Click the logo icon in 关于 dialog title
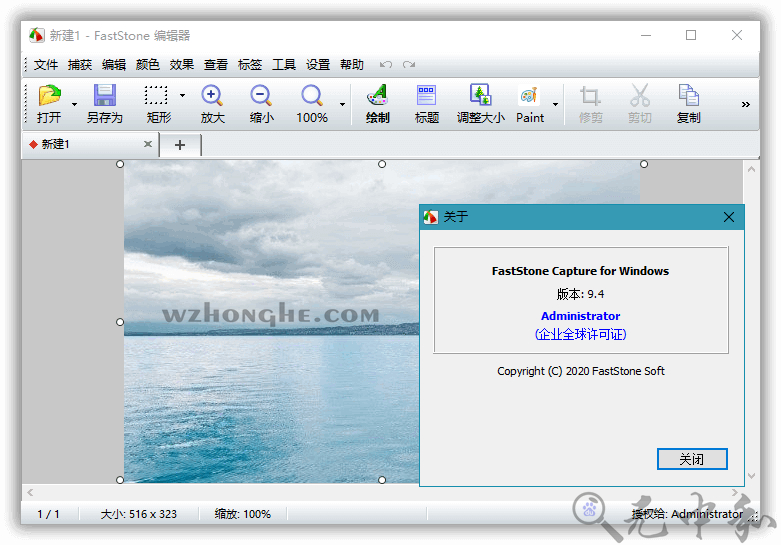 430,217
